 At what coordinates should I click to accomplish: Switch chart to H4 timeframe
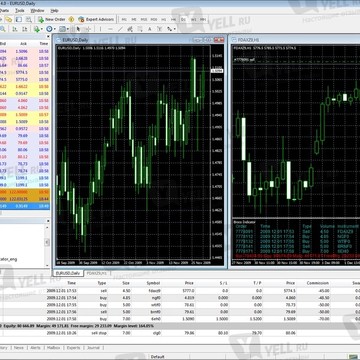[173, 19]
